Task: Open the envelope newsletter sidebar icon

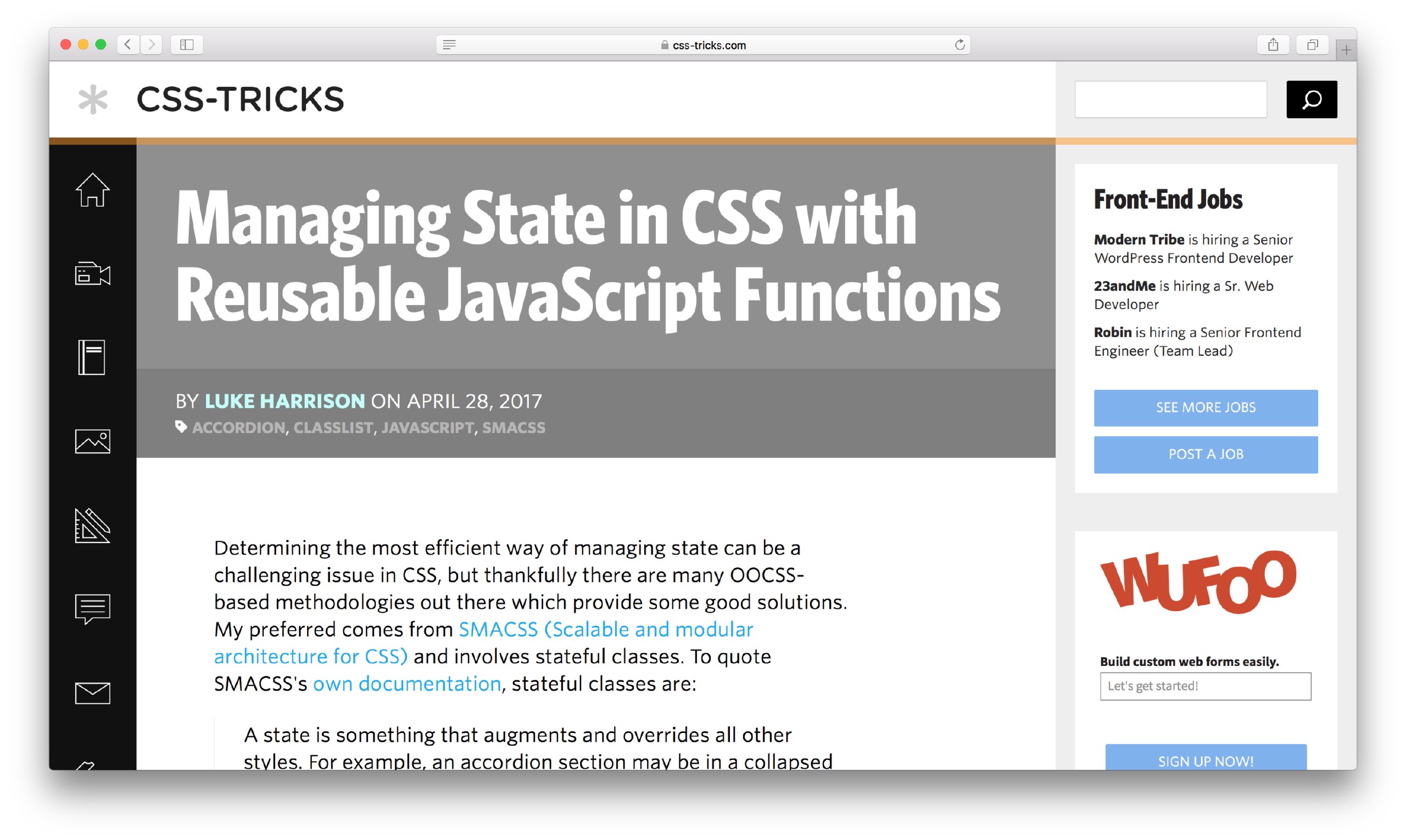Action: (x=92, y=693)
